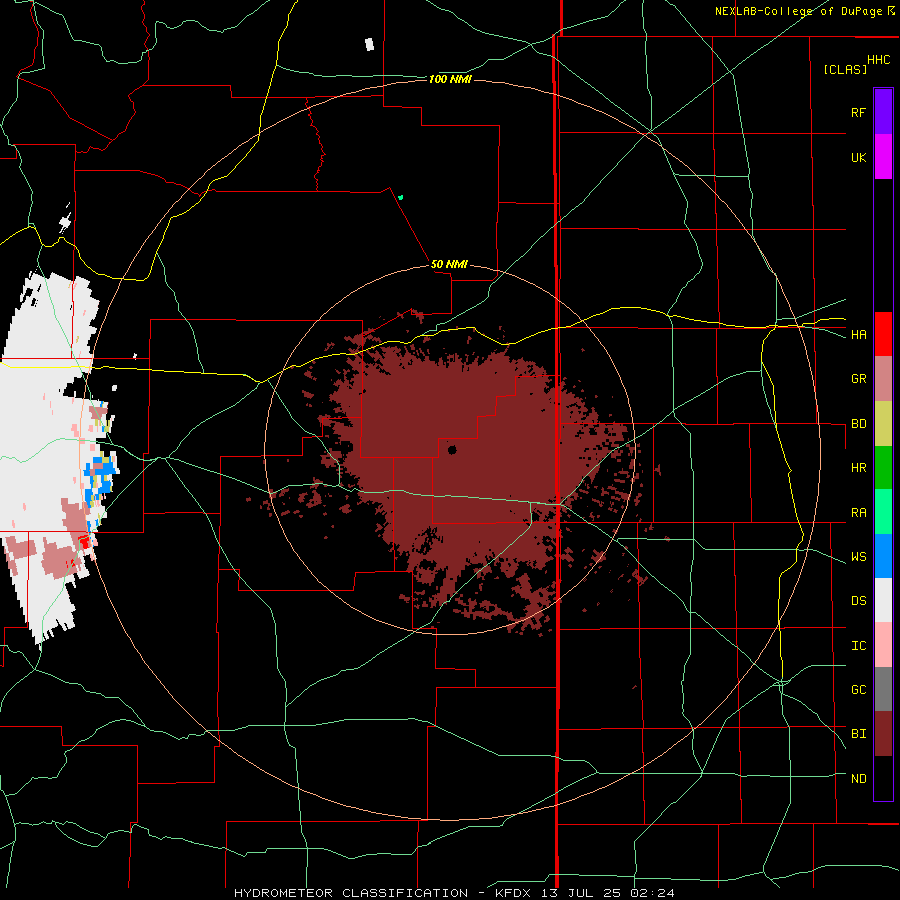Viewport: 900px width, 900px height.
Task: Click the brown BI legend color block
Action: (x=883, y=734)
